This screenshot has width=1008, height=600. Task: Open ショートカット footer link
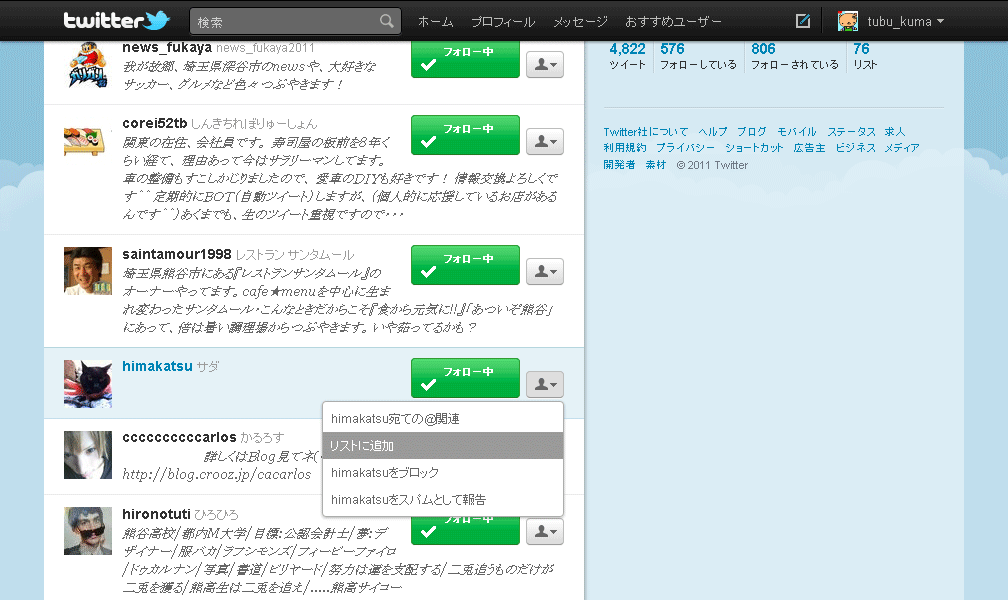[754, 148]
